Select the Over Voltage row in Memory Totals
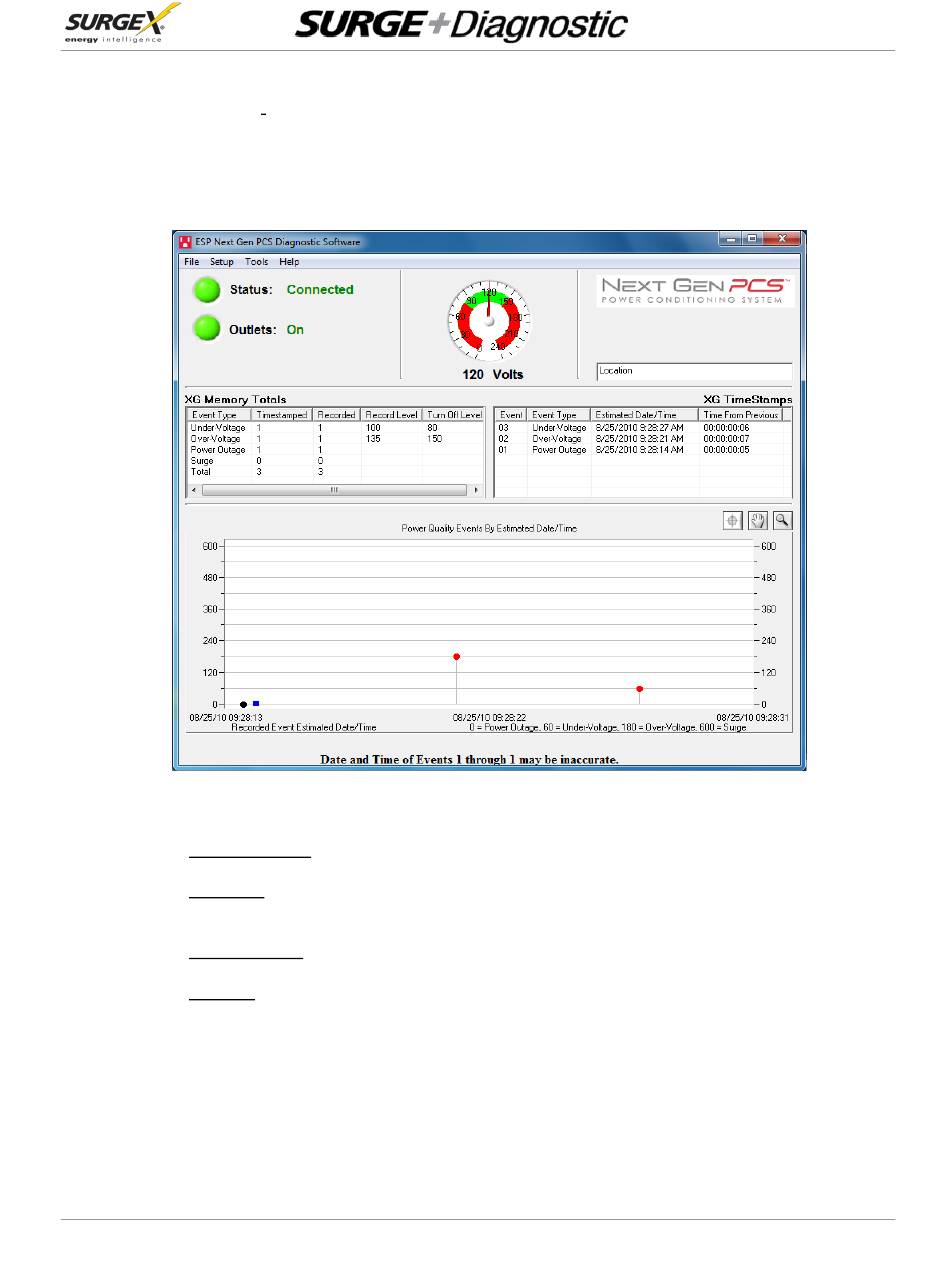 [x=336, y=439]
